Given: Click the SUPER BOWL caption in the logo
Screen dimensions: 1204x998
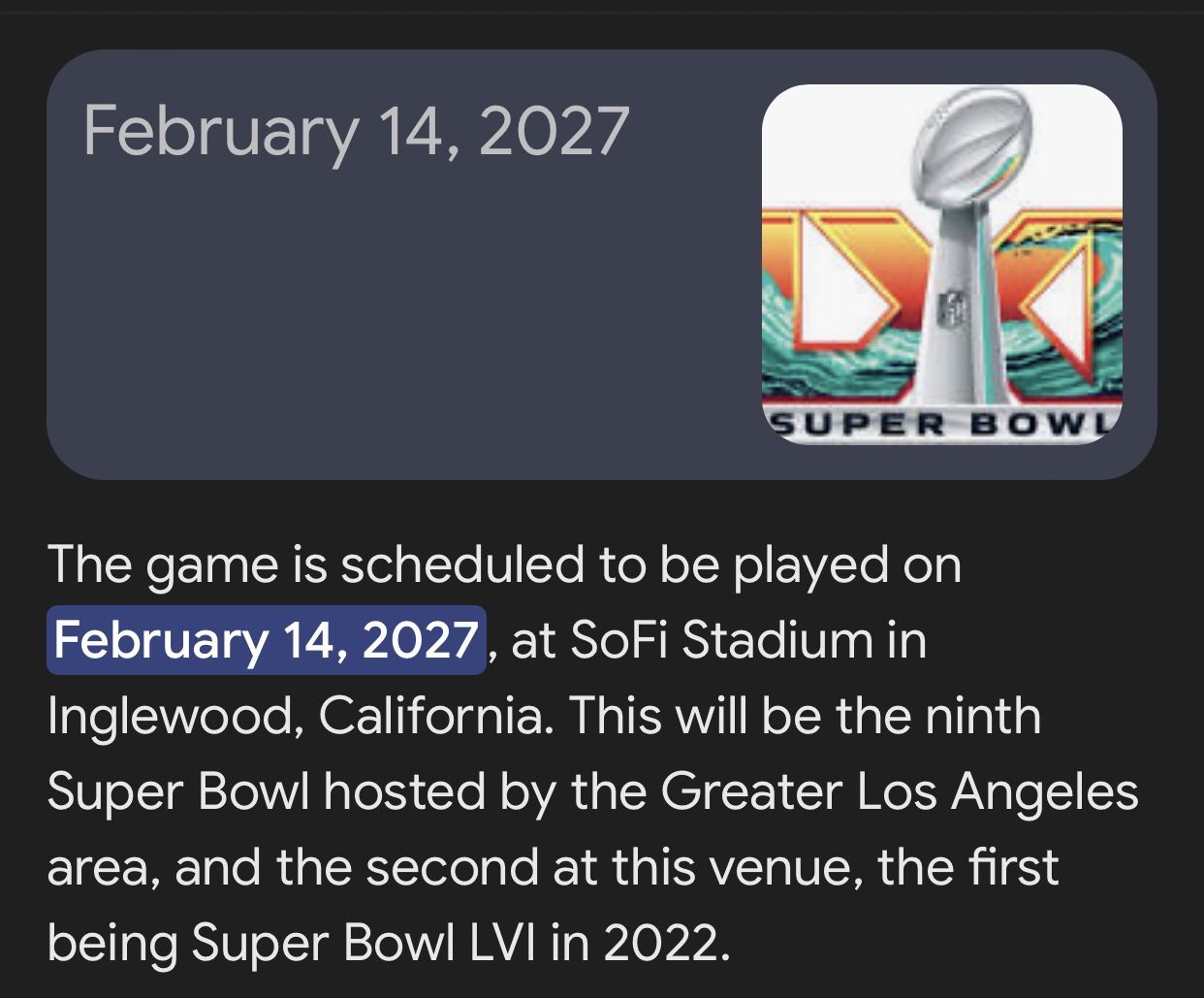Looking at the screenshot, I should point(942,423).
